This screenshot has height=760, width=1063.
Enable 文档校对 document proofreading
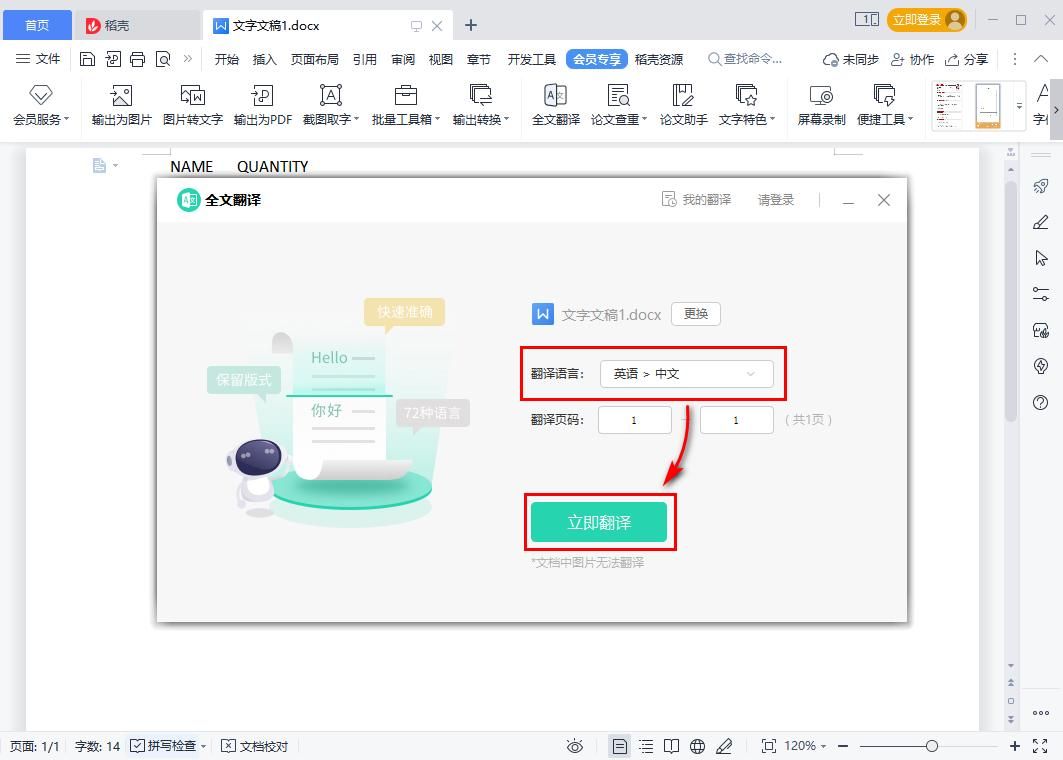(x=255, y=745)
